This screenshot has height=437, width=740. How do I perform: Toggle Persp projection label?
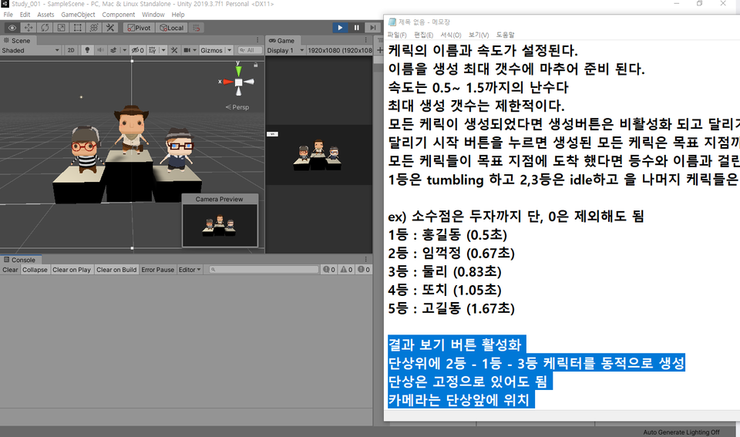coord(238,107)
